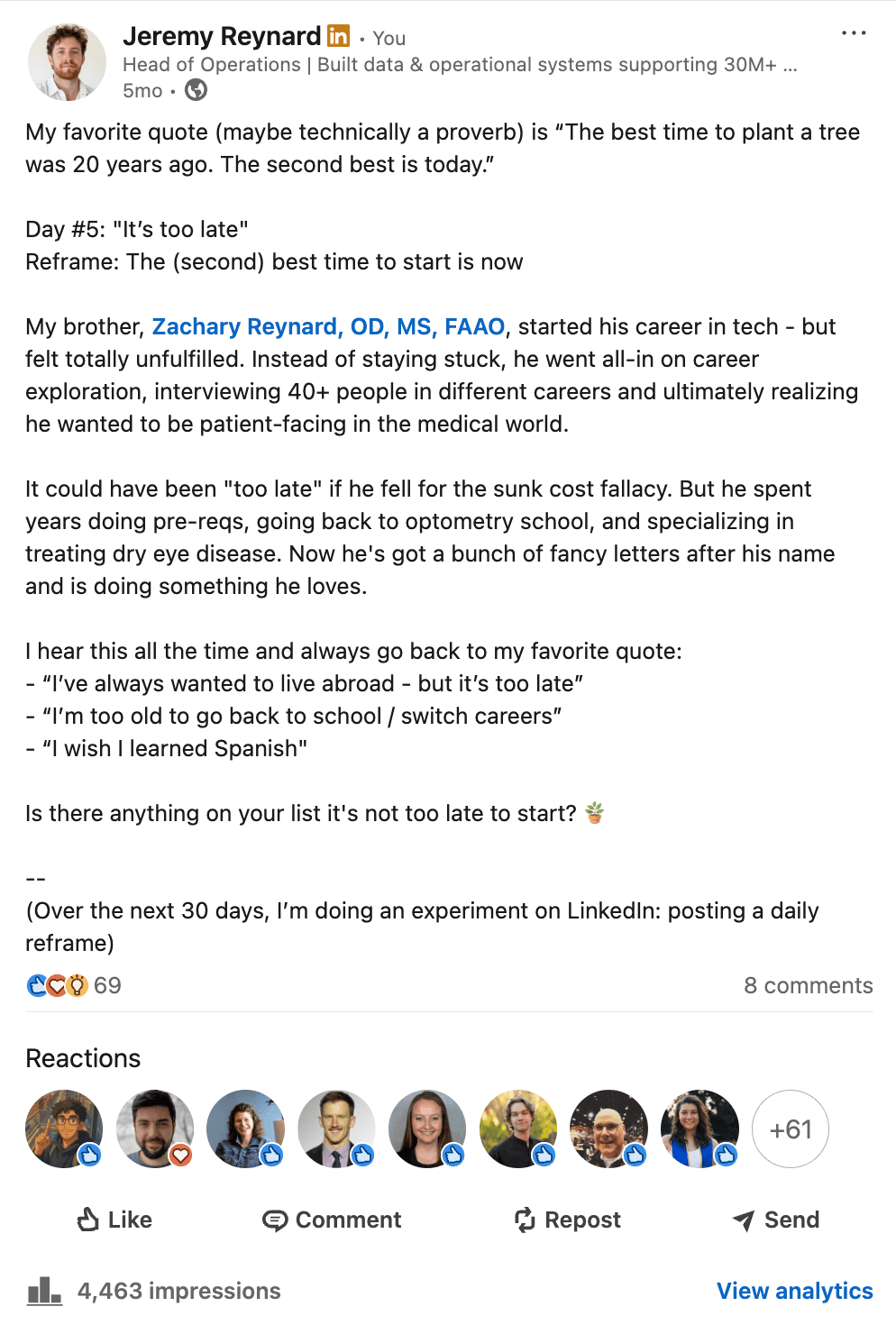Expand truncated headline at the ellipsis
This screenshot has width=896, height=1325.
point(790,65)
